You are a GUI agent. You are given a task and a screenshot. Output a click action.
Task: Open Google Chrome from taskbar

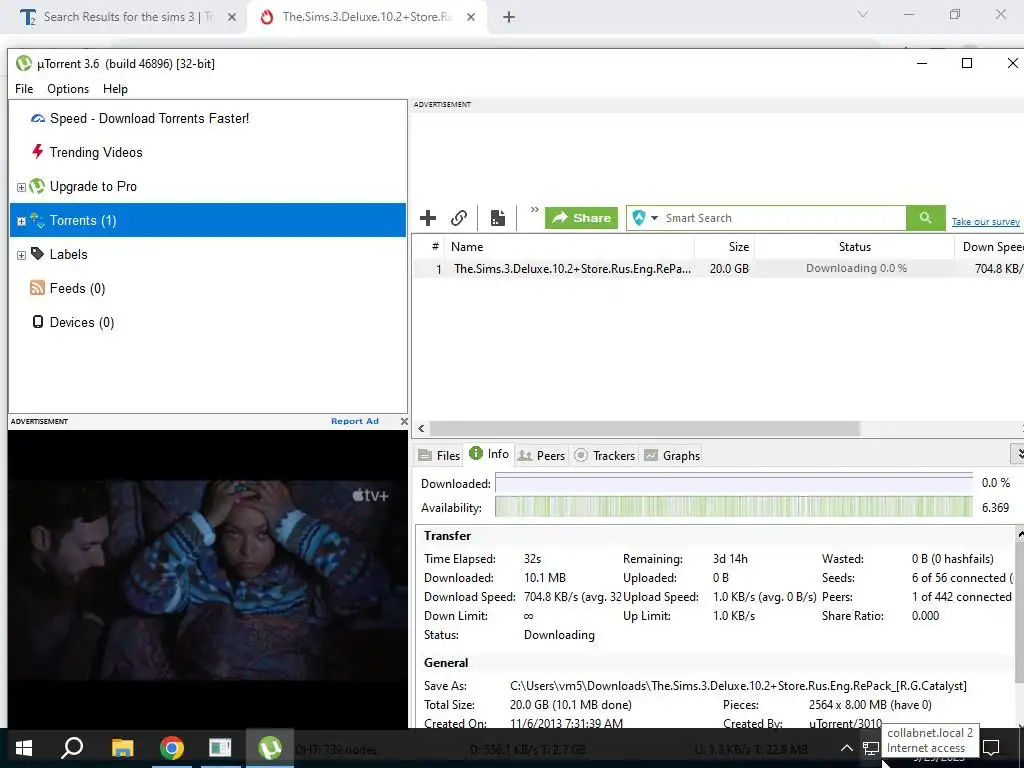point(172,748)
